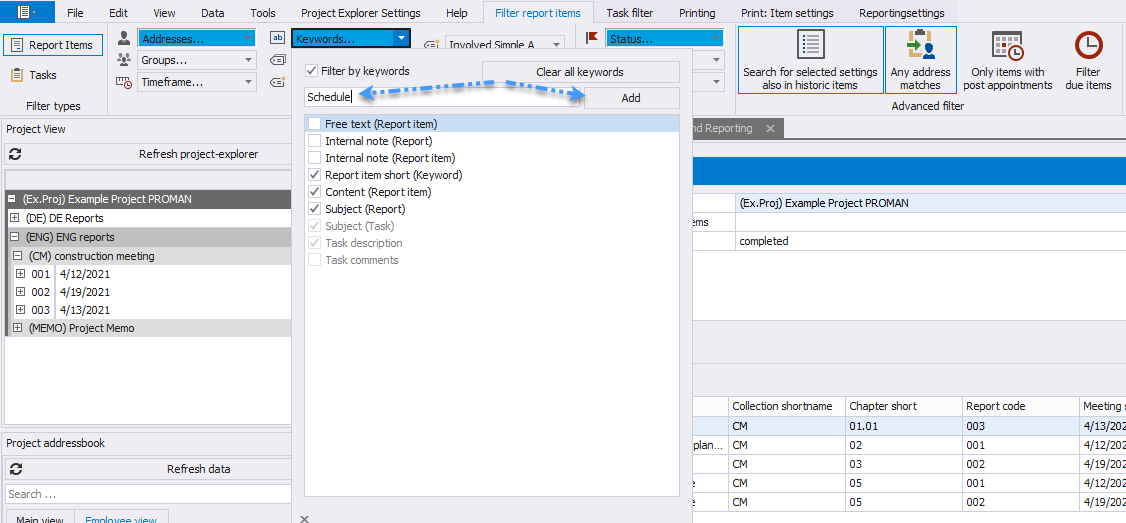Click the red flag Status icon
Screen dimensions: 1126x523
pyautogui.click(x=592, y=38)
